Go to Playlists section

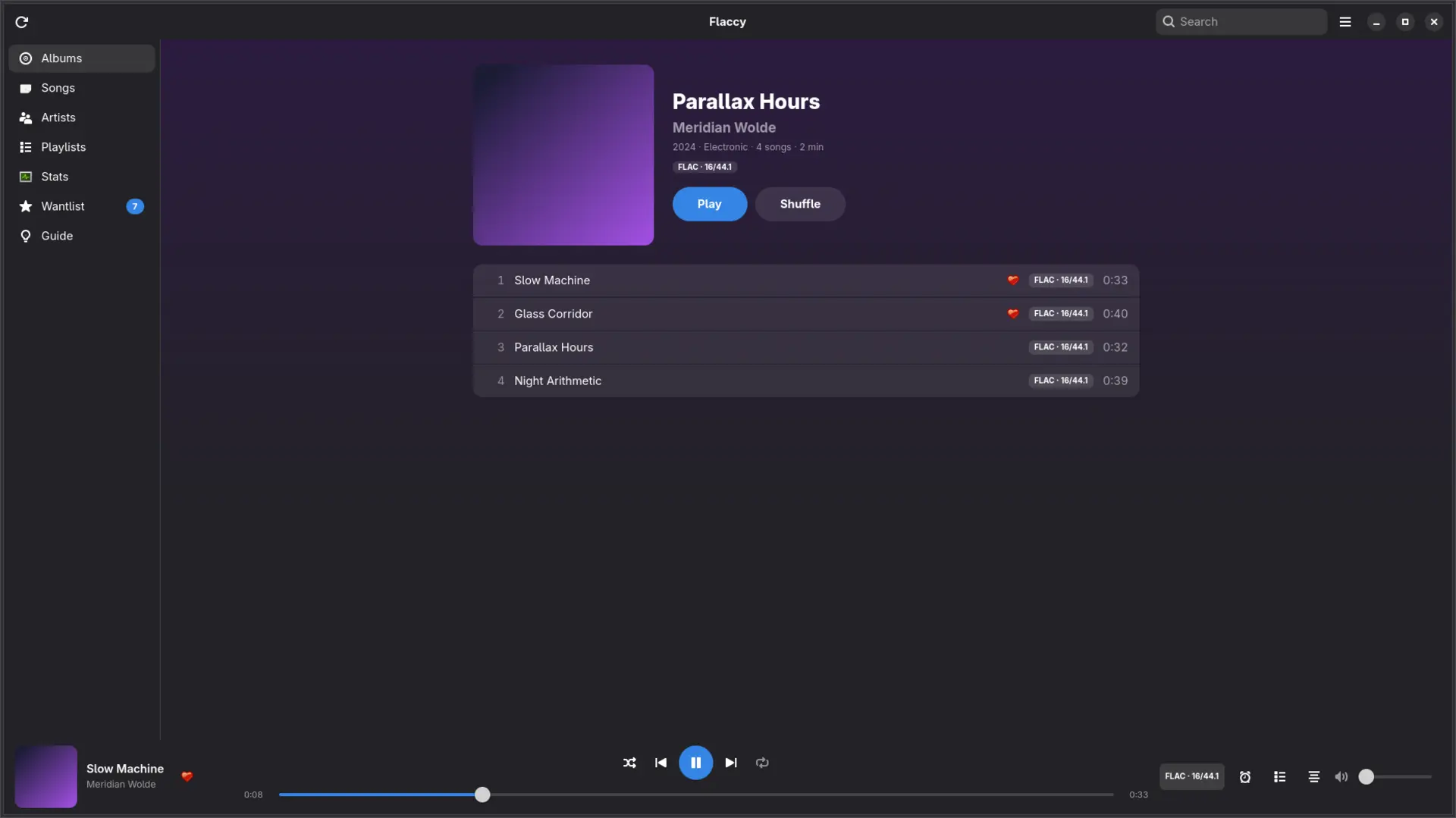click(x=82, y=147)
